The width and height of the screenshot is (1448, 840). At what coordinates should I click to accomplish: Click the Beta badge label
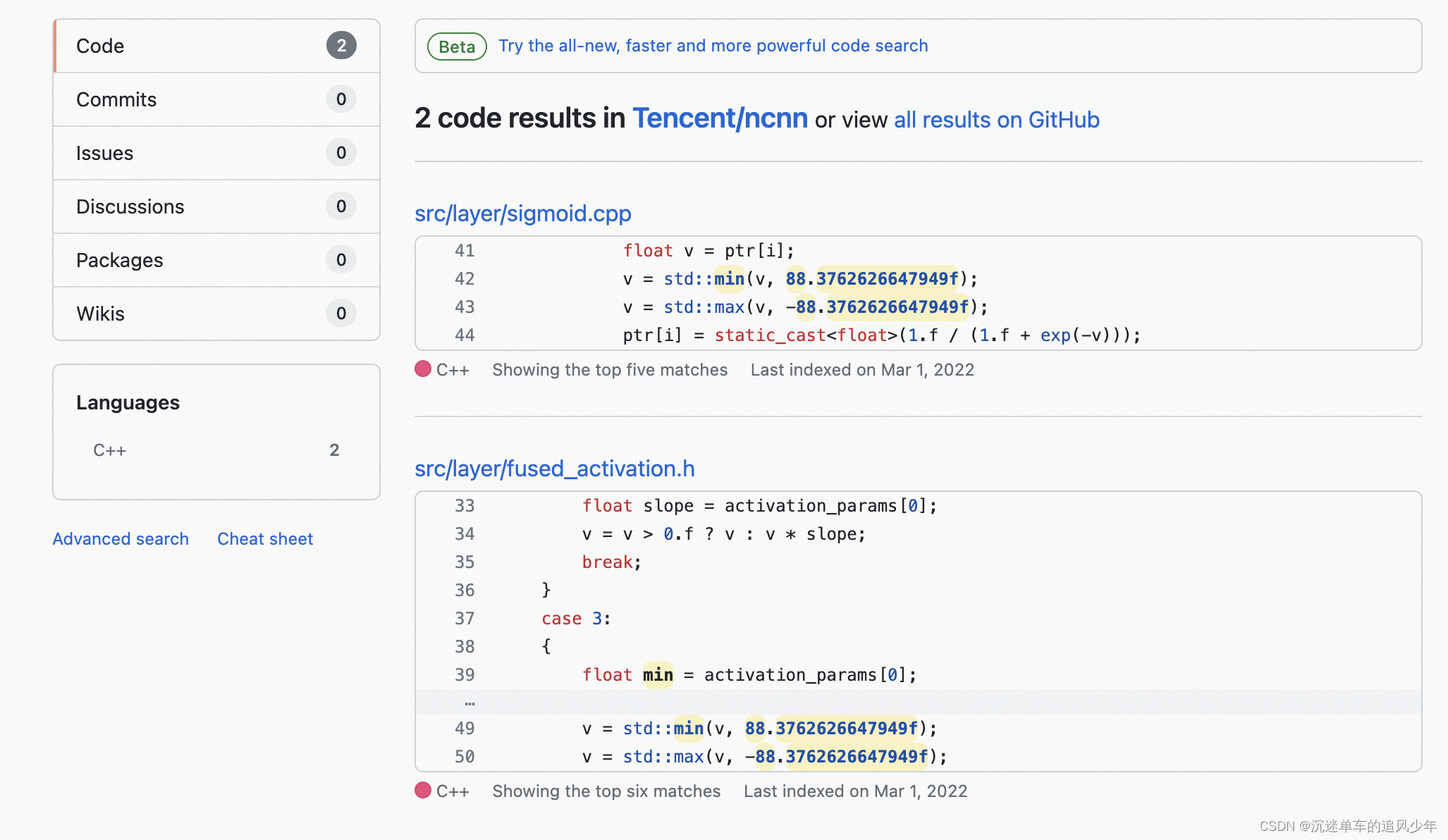point(457,47)
